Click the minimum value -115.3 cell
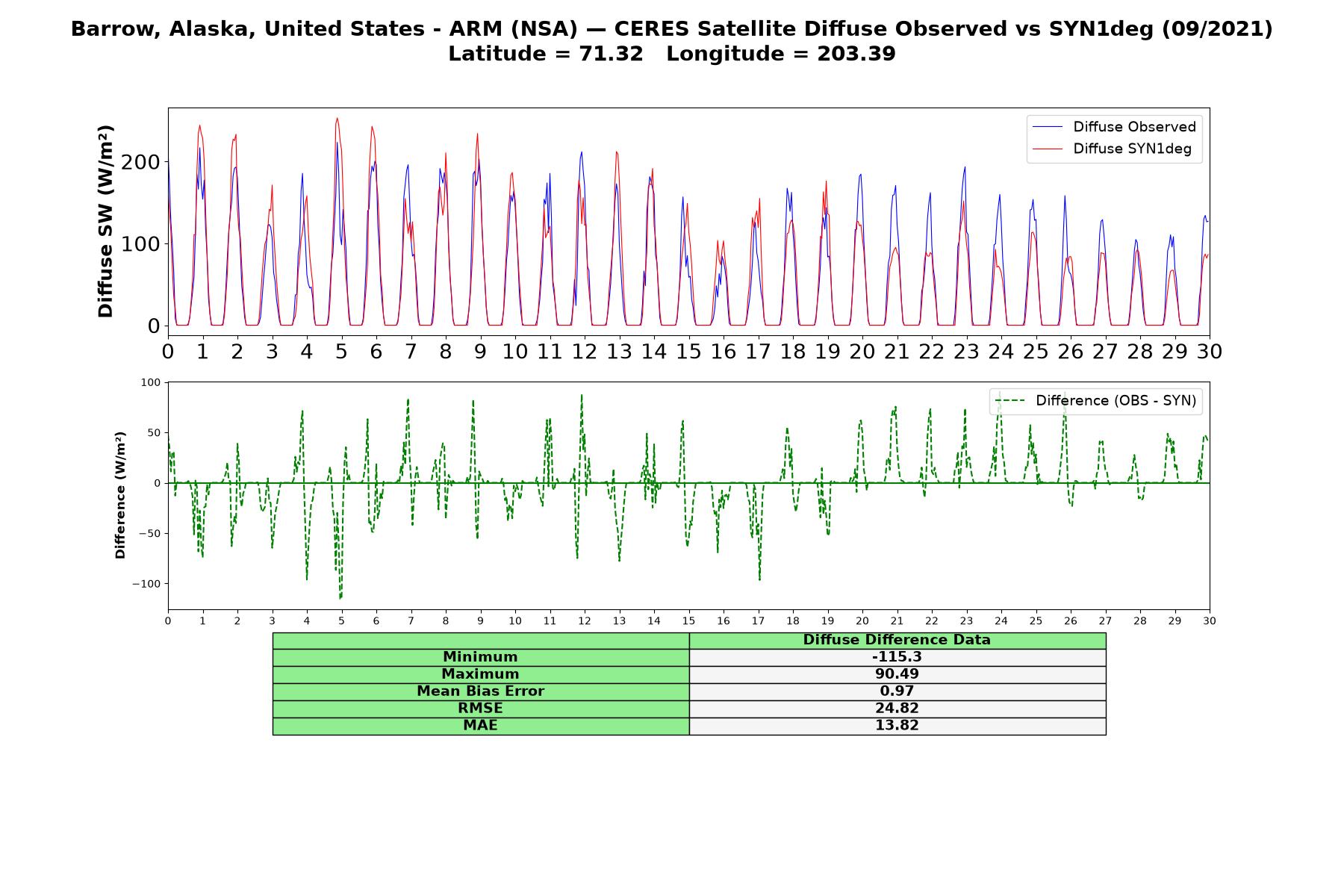Viewport: 1344px width, 896px height. [x=897, y=657]
